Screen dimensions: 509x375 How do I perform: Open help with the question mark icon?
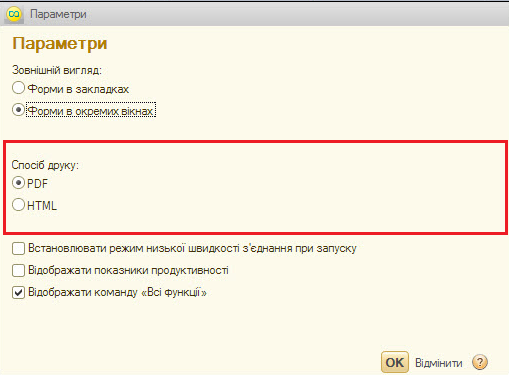(480, 362)
